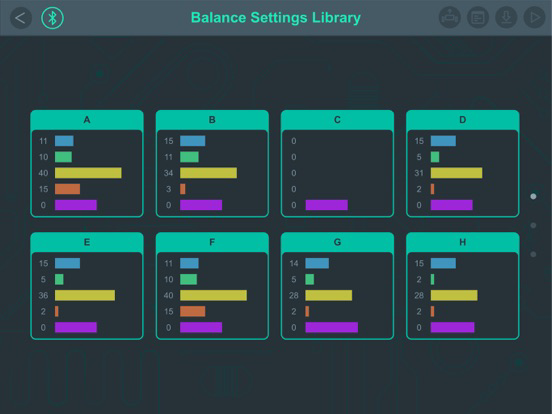This screenshot has width=552, height=414.
Task: Go back using the arrow icon
Action: 21,18
